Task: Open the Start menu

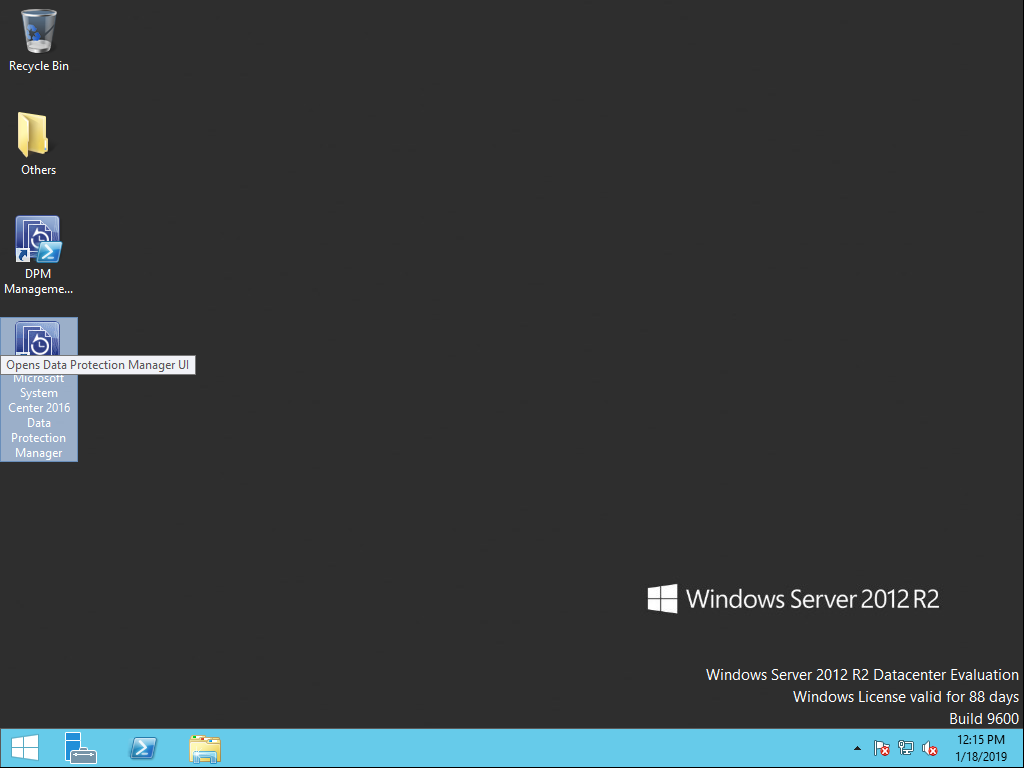Action: coord(23,747)
